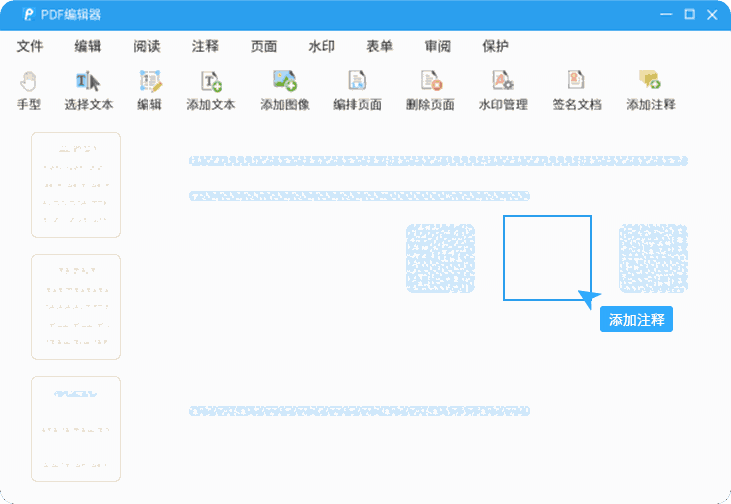
Task: Maximize the PDF编辑器 window
Action: [x=690, y=14]
